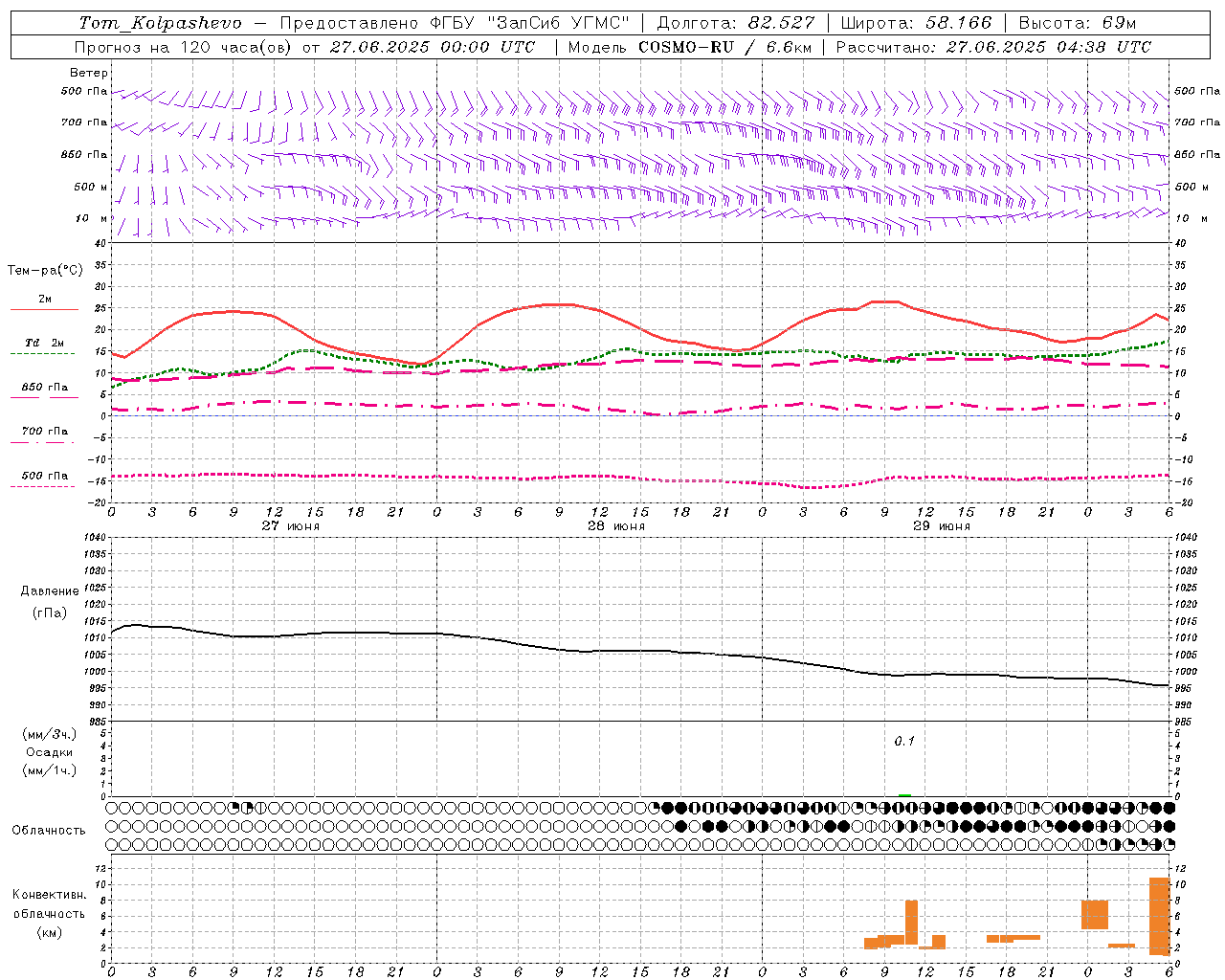This screenshot has width=1225, height=980.
Task: Click the (км) unit label for convective cloud
Action: [x=50, y=931]
